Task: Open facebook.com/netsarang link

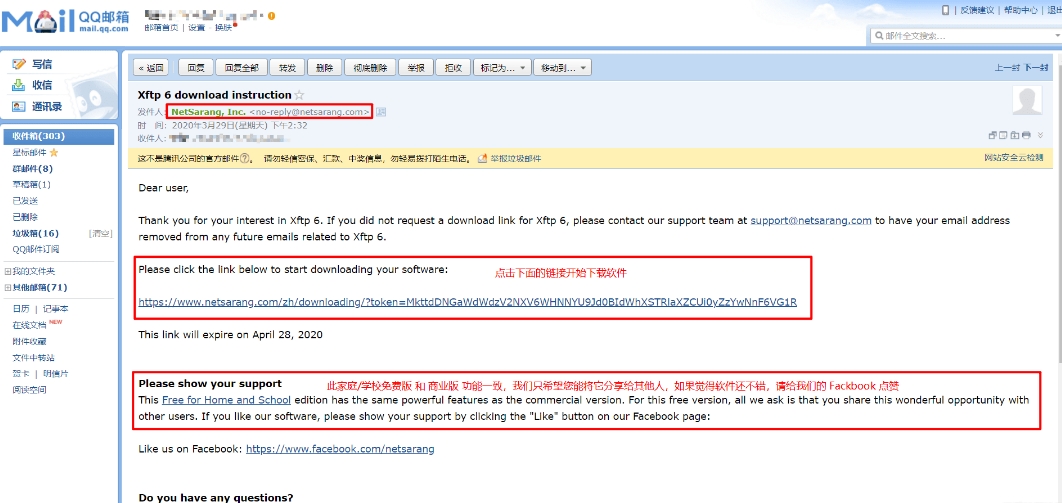Action: [340, 449]
